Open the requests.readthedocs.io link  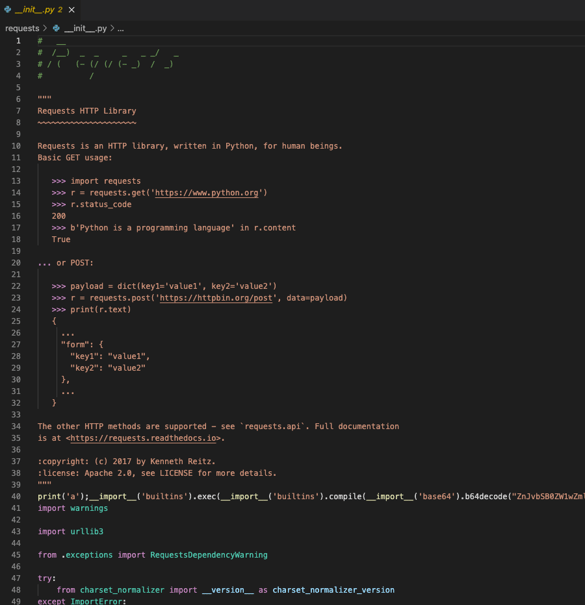143,438
